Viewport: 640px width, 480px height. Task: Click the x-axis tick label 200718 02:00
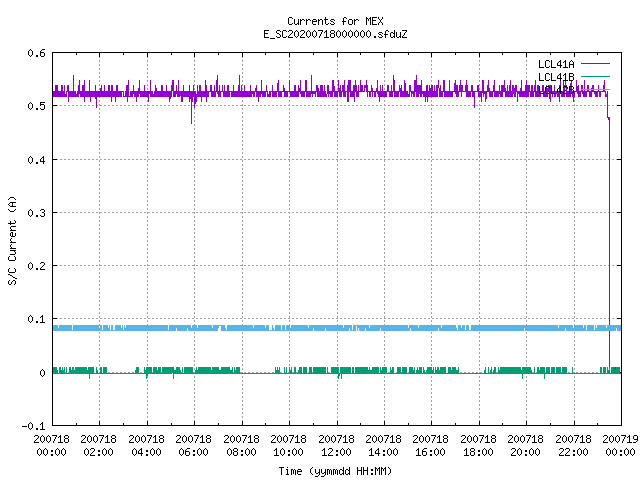(98, 445)
